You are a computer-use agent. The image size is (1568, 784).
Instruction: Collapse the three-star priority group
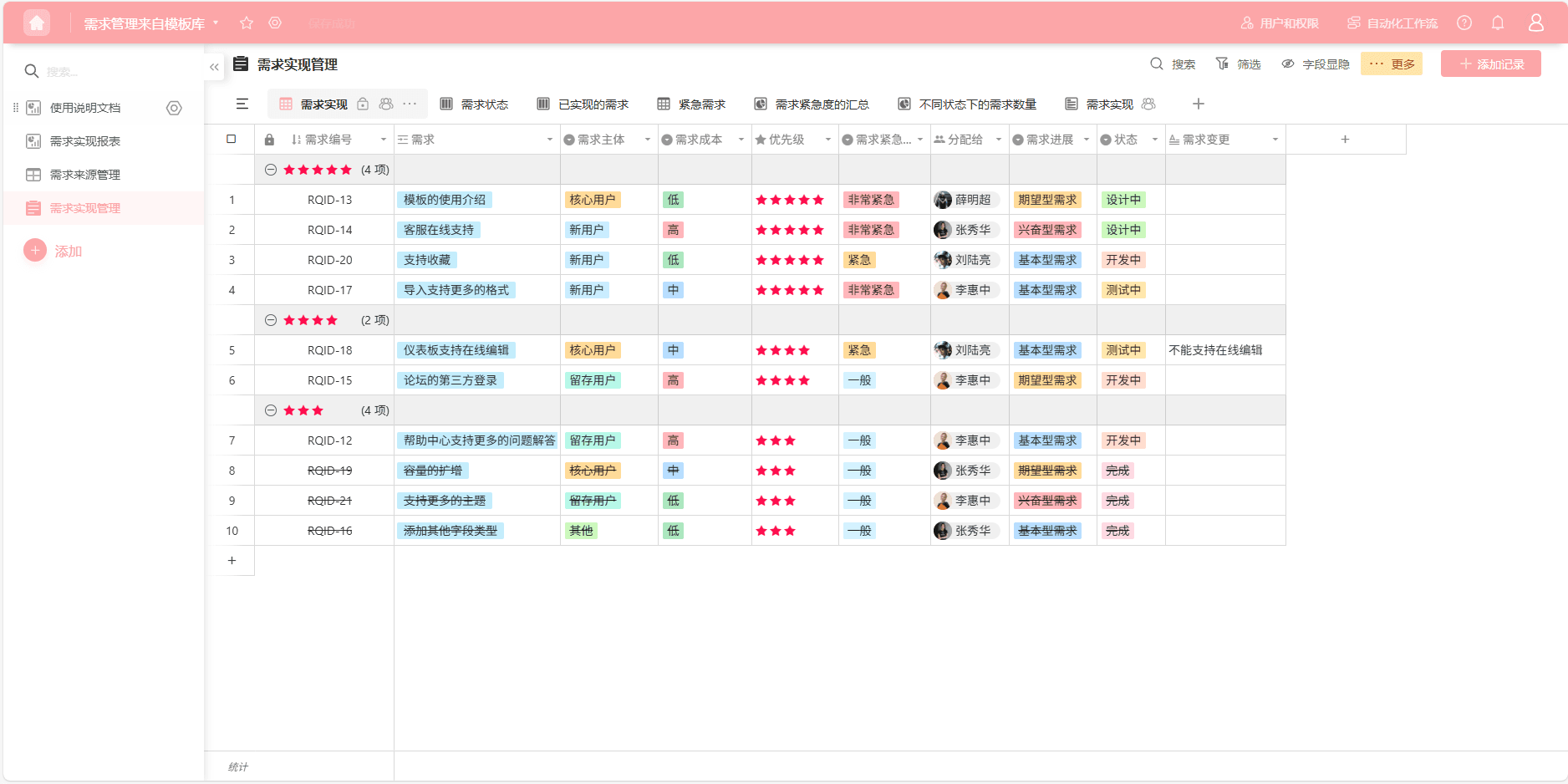271,410
